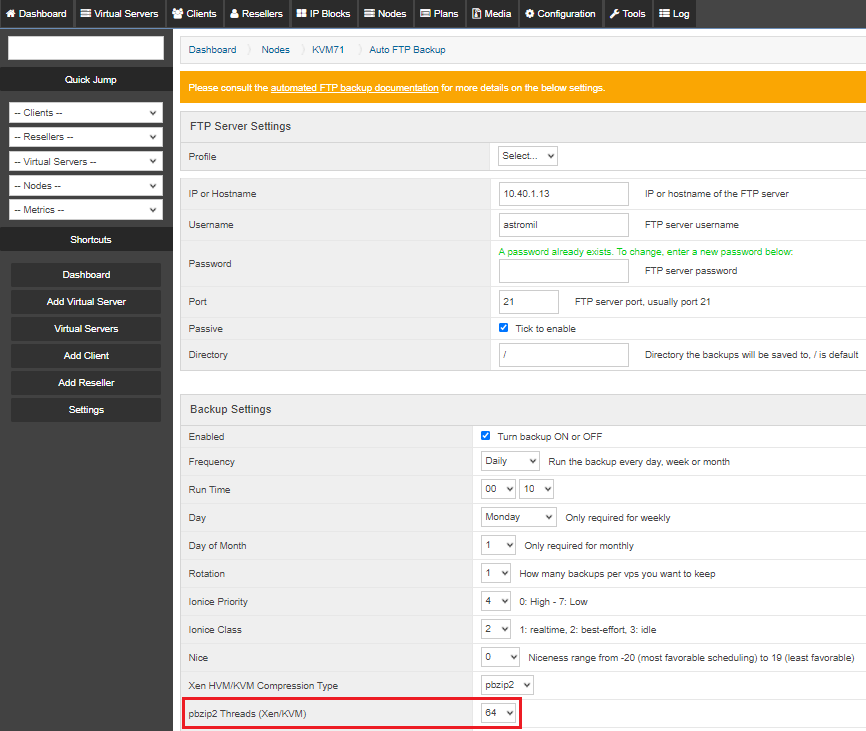
Task: Click the Add Virtual Server shortcut button
Action: (x=86, y=302)
